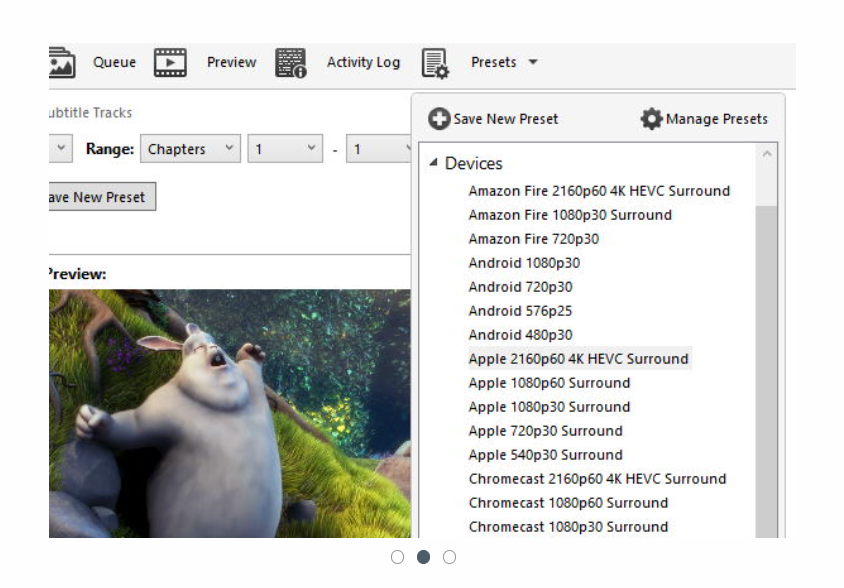Viewport: 844px width, 588px height.
Task: Click the video preview image
Action: [230, 414]
